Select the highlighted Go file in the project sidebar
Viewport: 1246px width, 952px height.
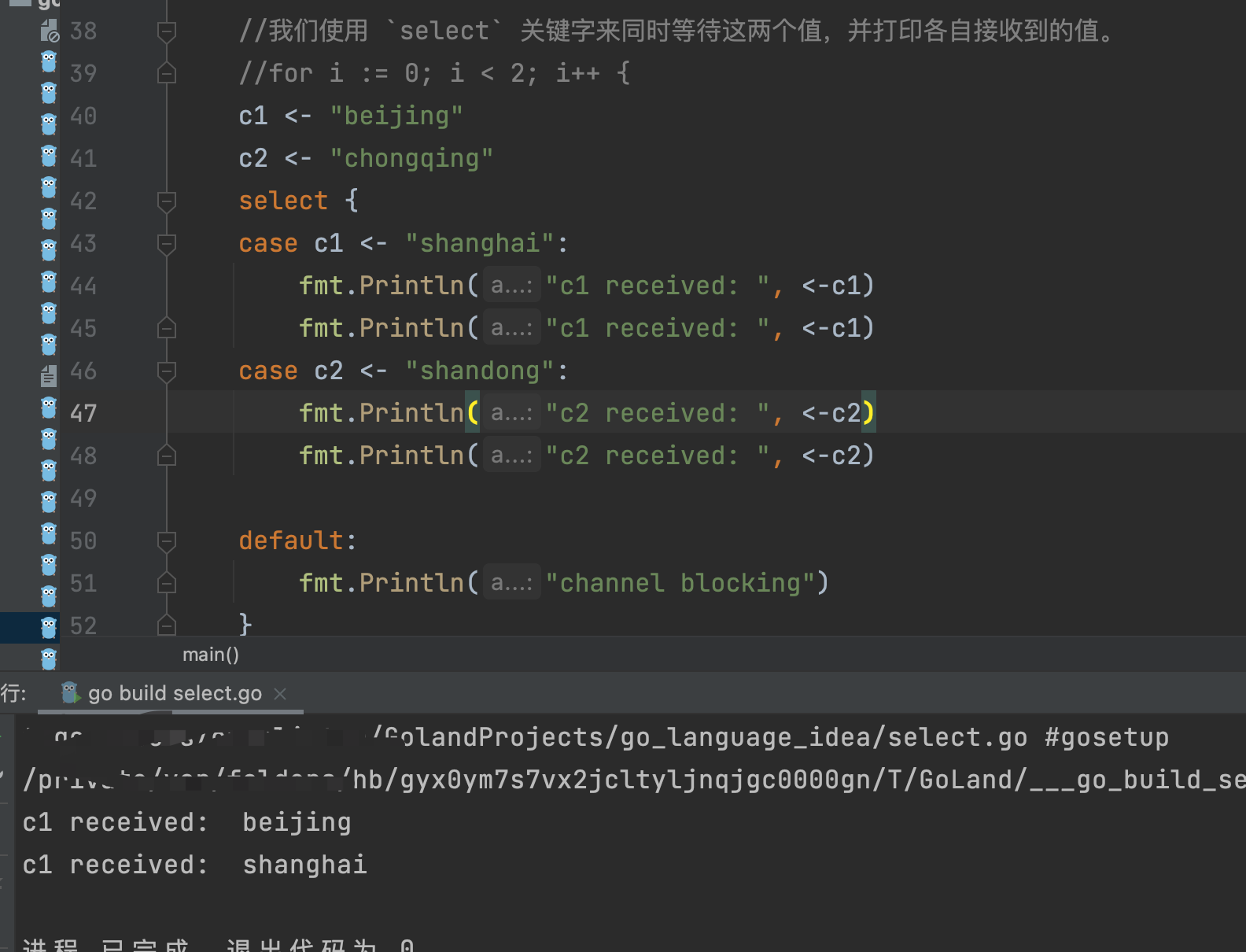tap(49, 627)
